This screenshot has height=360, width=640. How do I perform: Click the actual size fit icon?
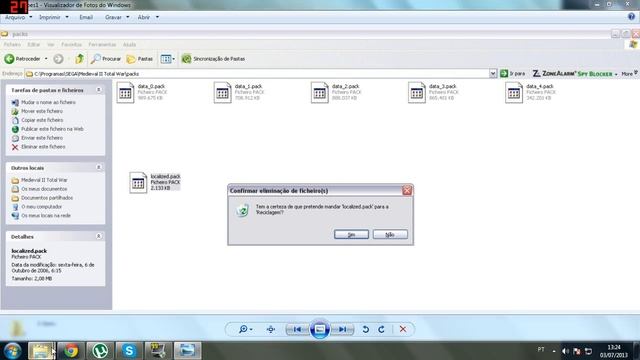271,329
